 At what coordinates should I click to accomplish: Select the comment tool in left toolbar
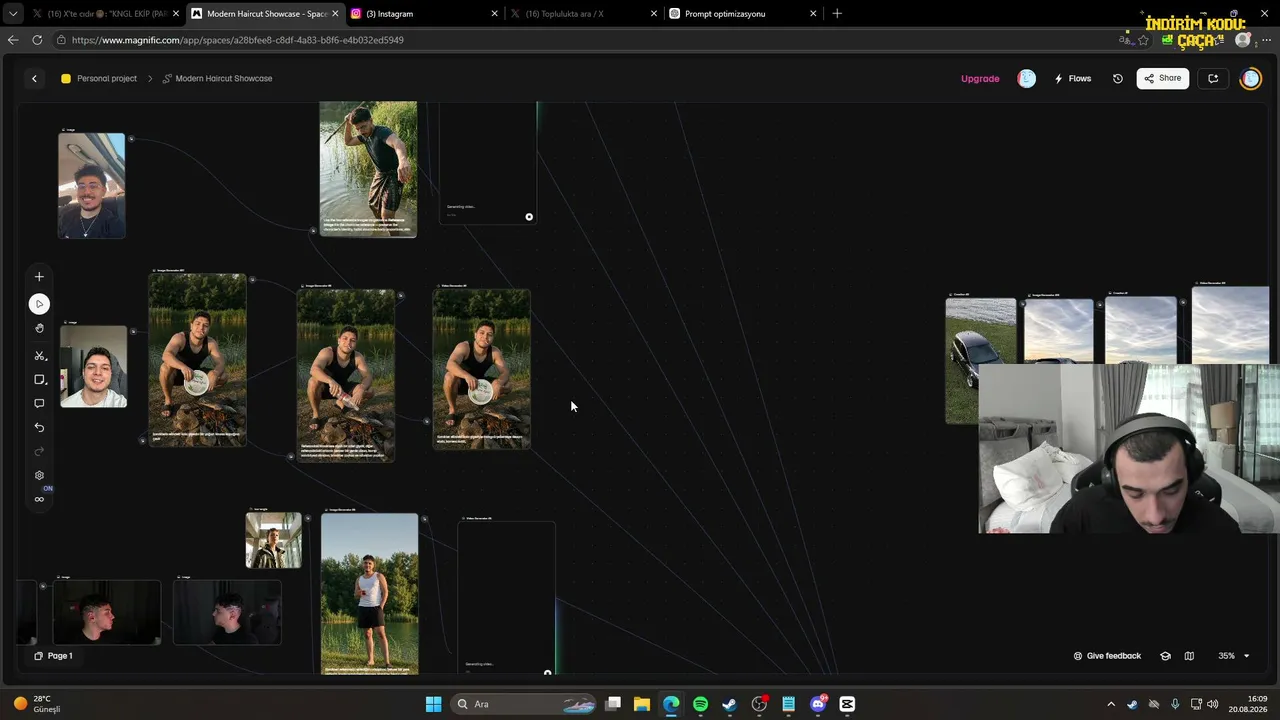pyautogui.click(x=39, y=404)
